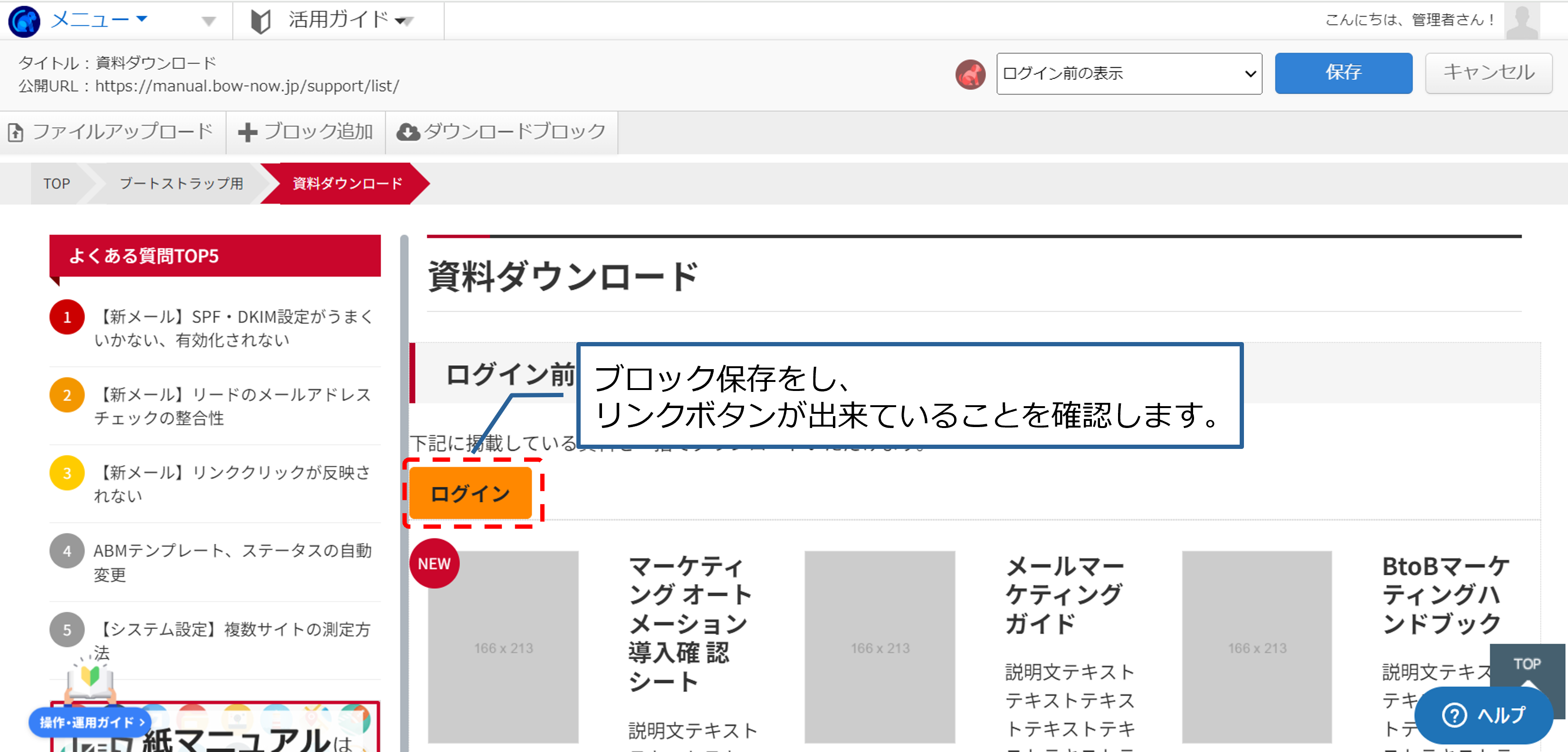This screenshot has height=752, width=1568.
Task: Click the 資料ダウンロード breadcrumb
Action: [347, 184]
